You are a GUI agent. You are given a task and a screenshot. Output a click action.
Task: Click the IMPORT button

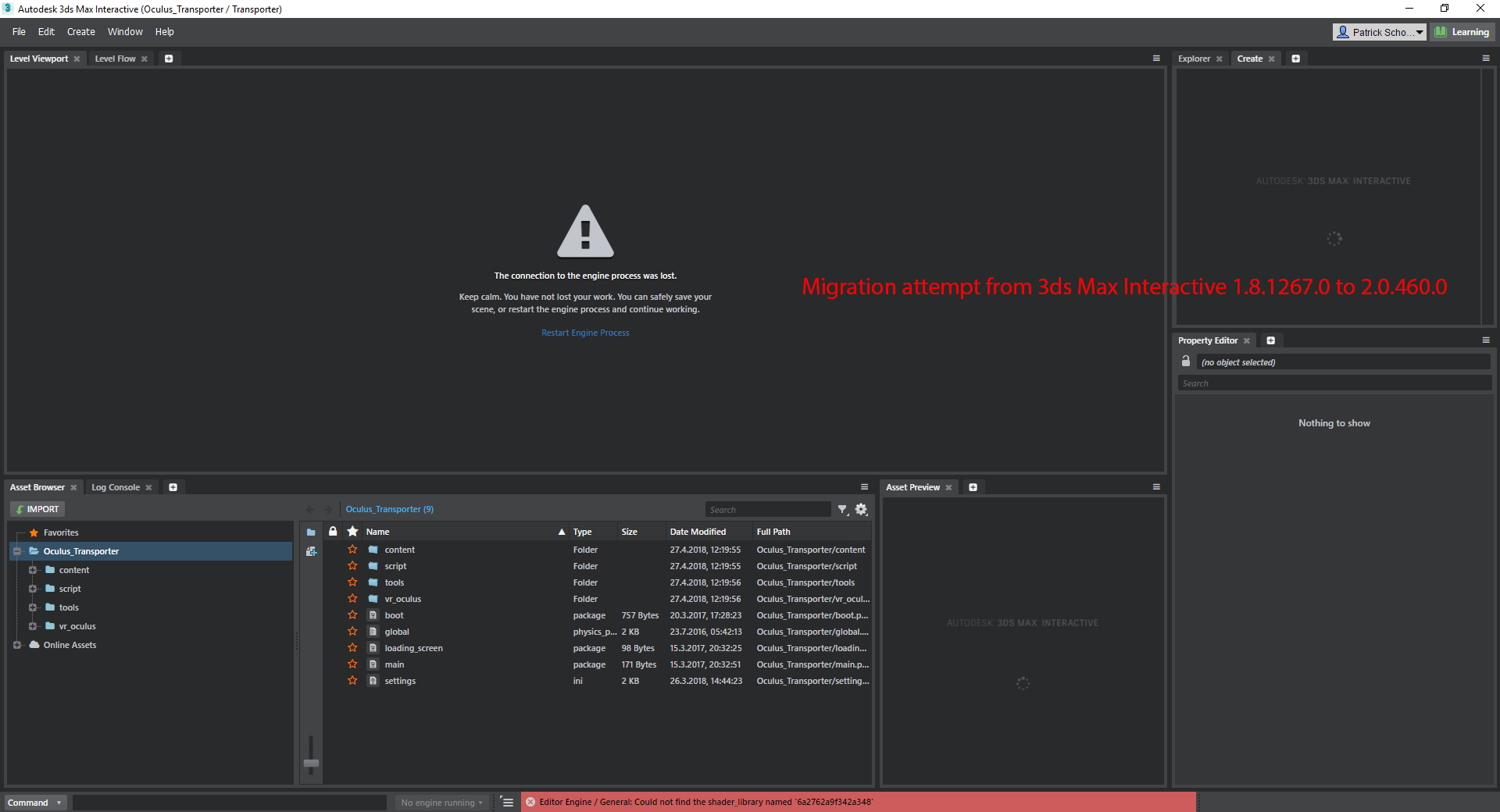37,509
